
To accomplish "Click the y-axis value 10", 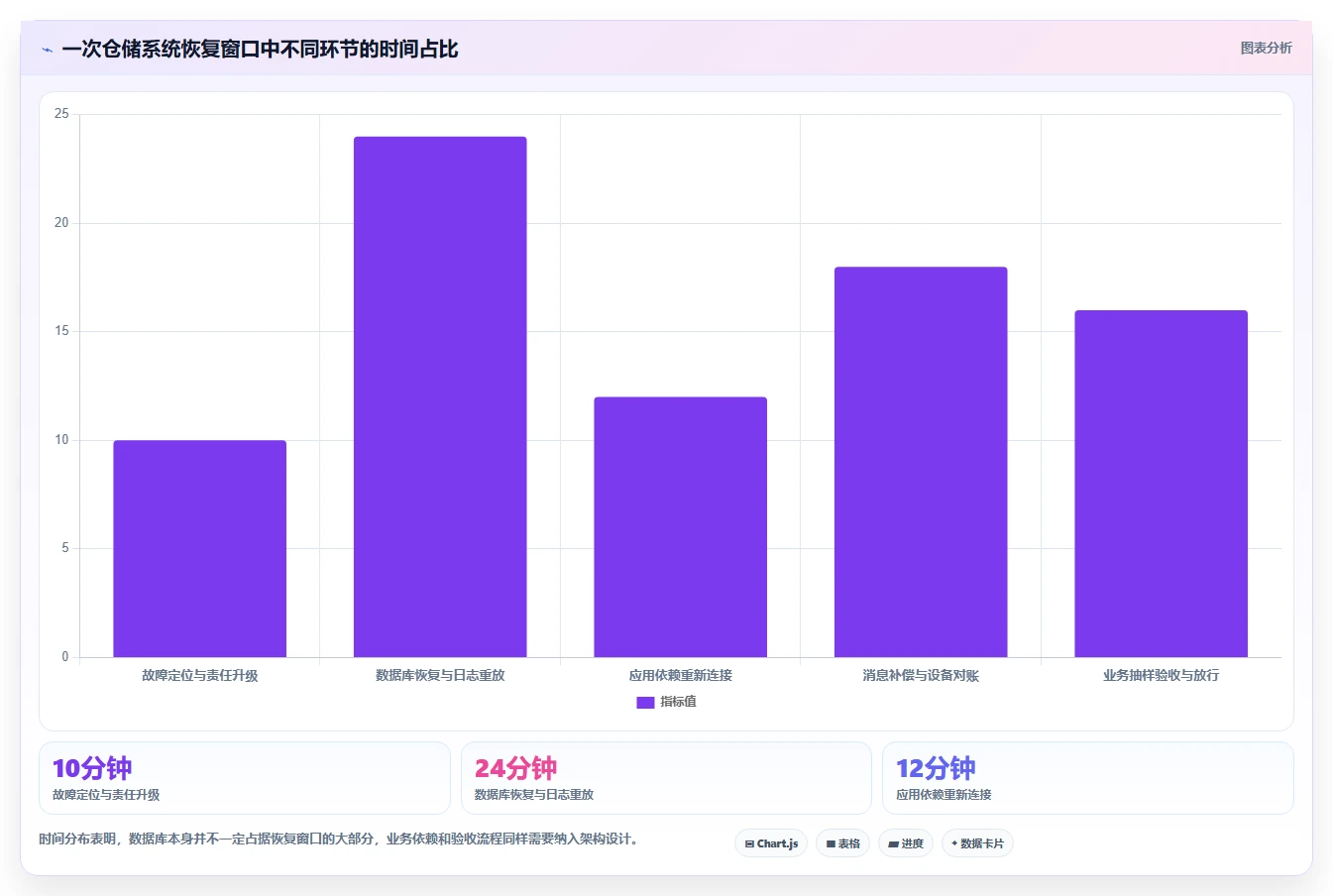I will pyautogui.click(x=61, y=440).
